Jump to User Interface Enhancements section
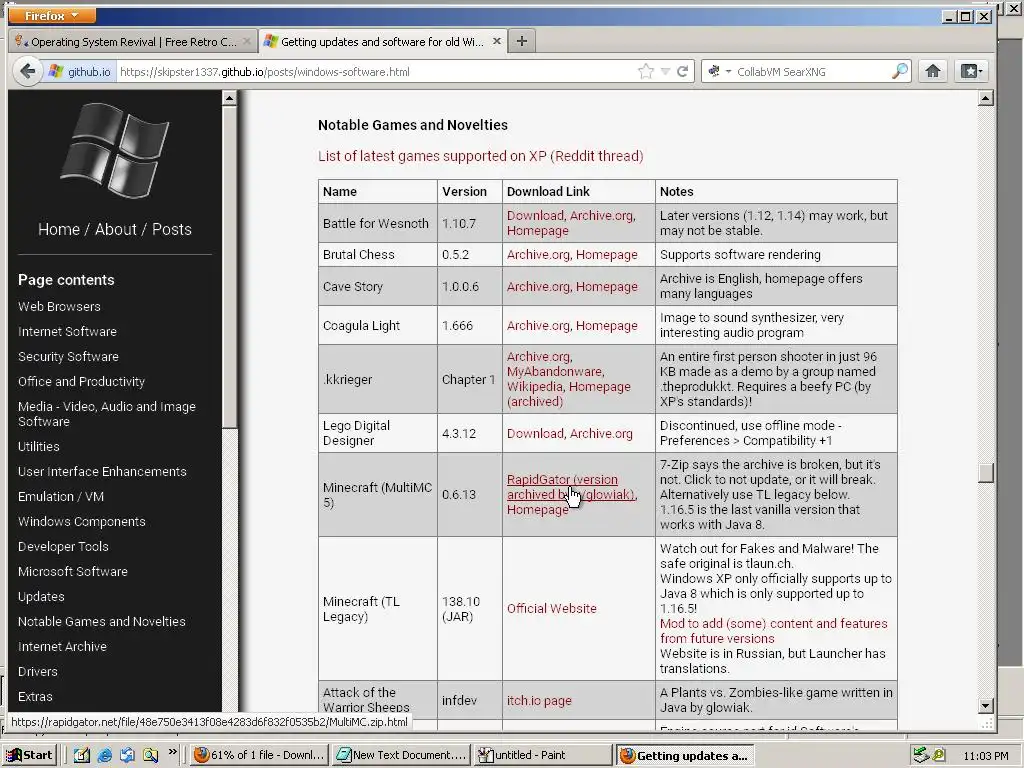The width and height of the screenshot is (1024, 768). [102, 472]
